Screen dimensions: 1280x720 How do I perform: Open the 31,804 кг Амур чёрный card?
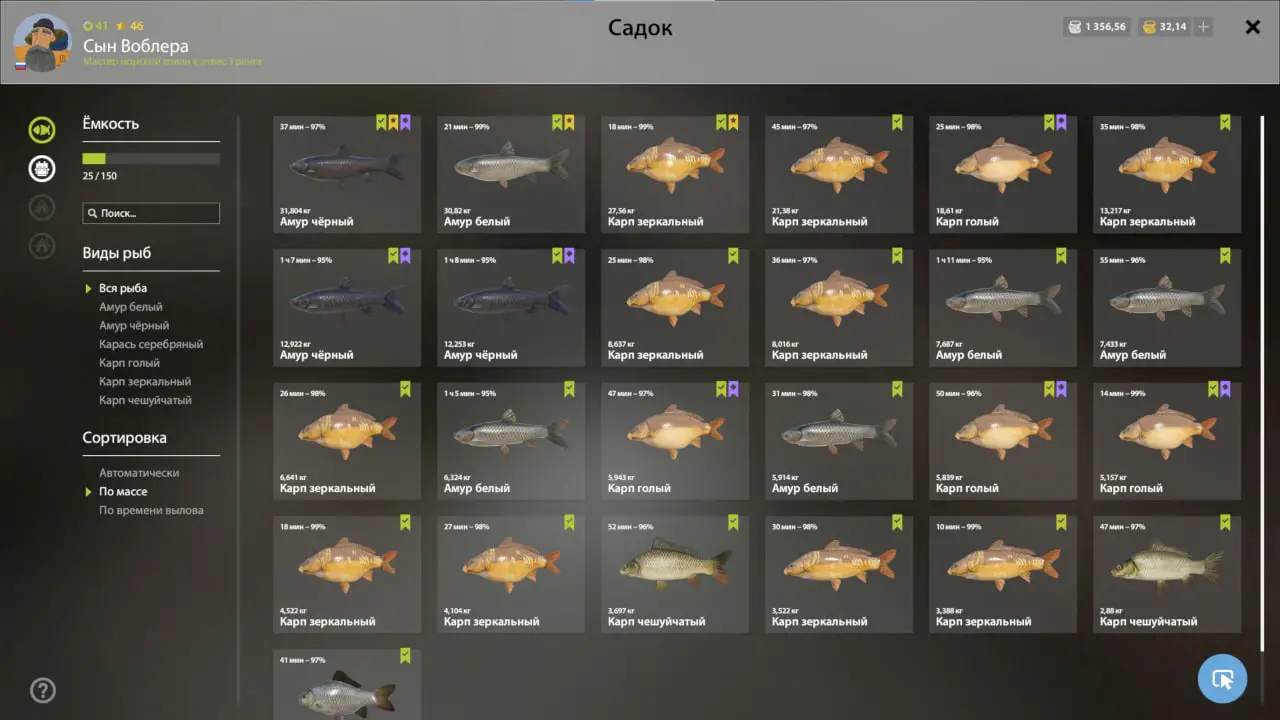tap(347, 174)
